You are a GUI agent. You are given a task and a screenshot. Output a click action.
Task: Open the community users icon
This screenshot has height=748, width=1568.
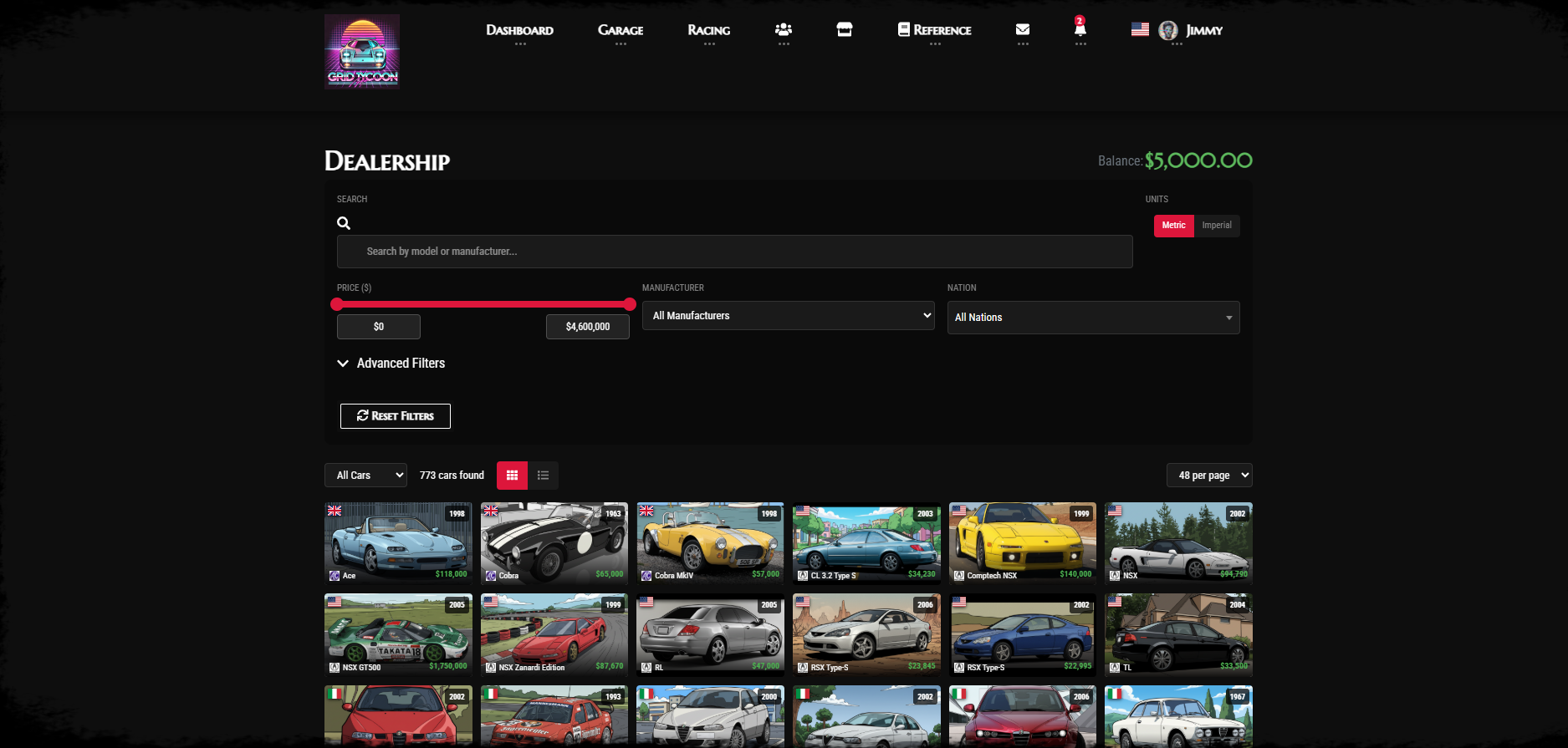[x=783, y=30]
